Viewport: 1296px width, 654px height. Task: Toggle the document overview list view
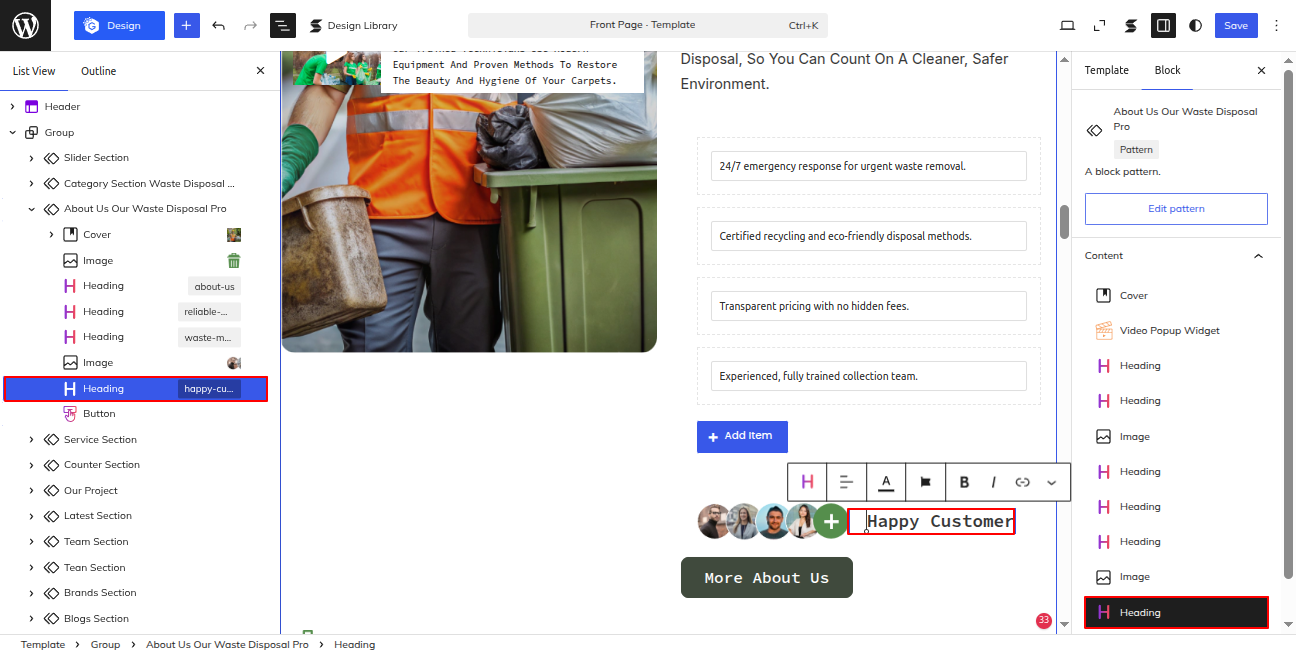click(x=283, y=25)
